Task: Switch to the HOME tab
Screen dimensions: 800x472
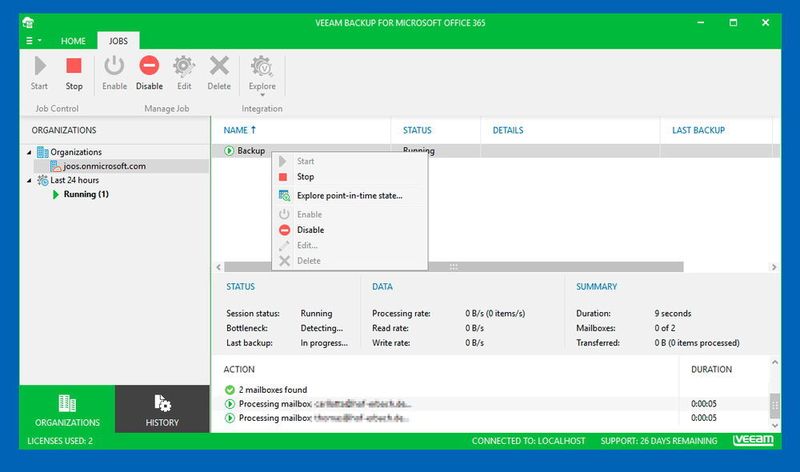Action: pyautogui.click(x=73, y=41)
